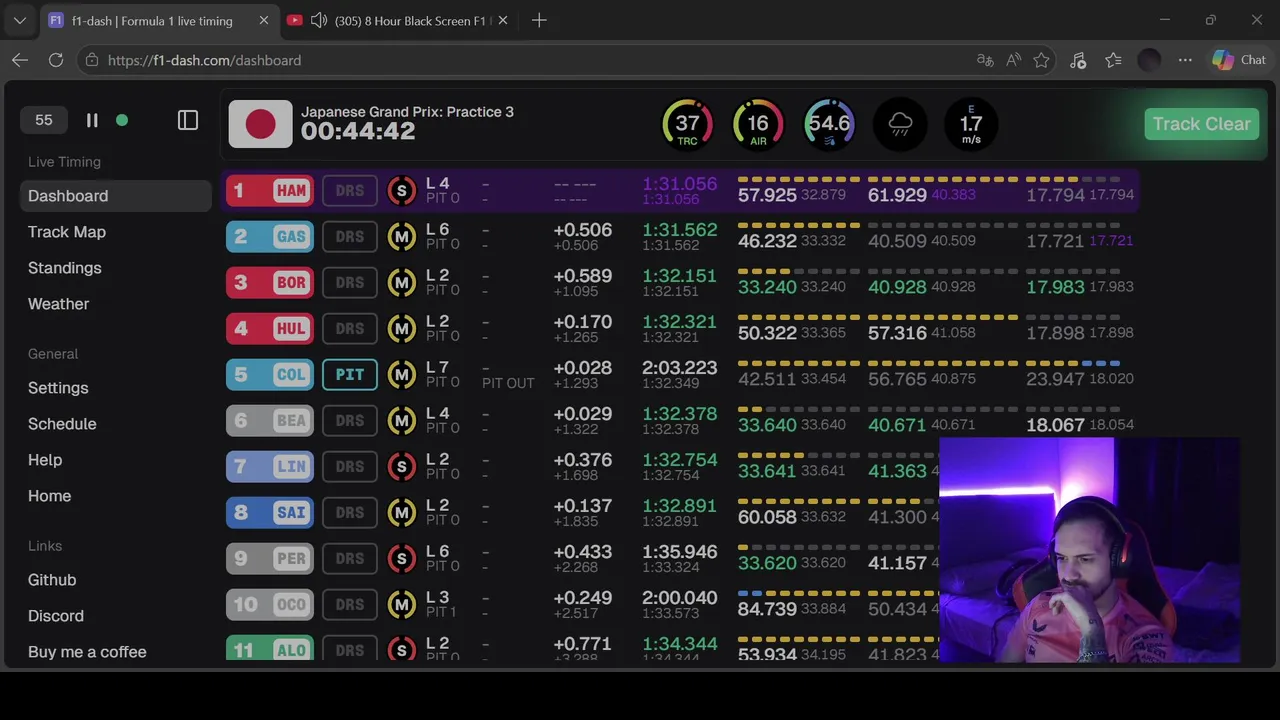
Task: Close the f1-dash browser tab
Action: click(264, 20)
